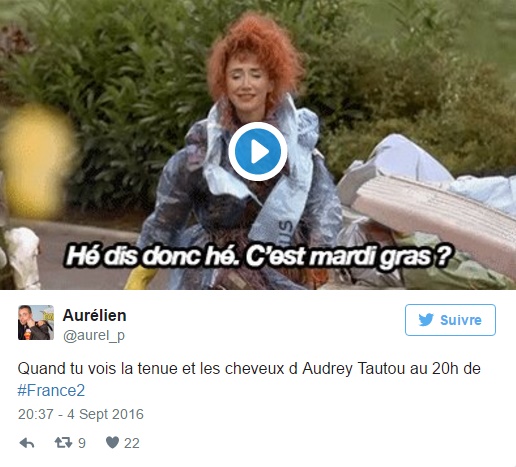The width and height of the screenshot is (516, 467).
Task: Click the mattress on the video's right
Action: [433, 213]
